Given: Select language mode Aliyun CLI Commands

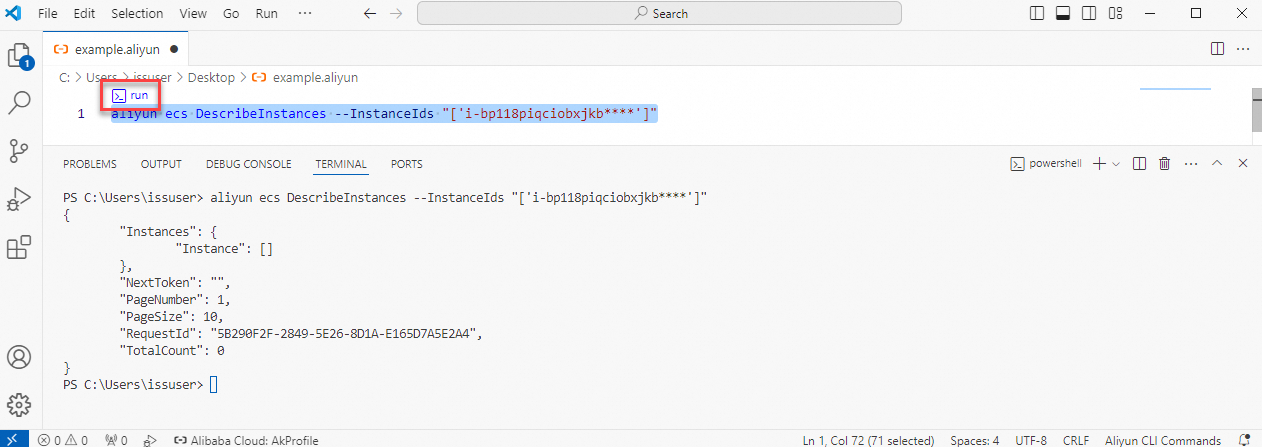Looking at the screenshot, I should click(x=1163, y=440).
